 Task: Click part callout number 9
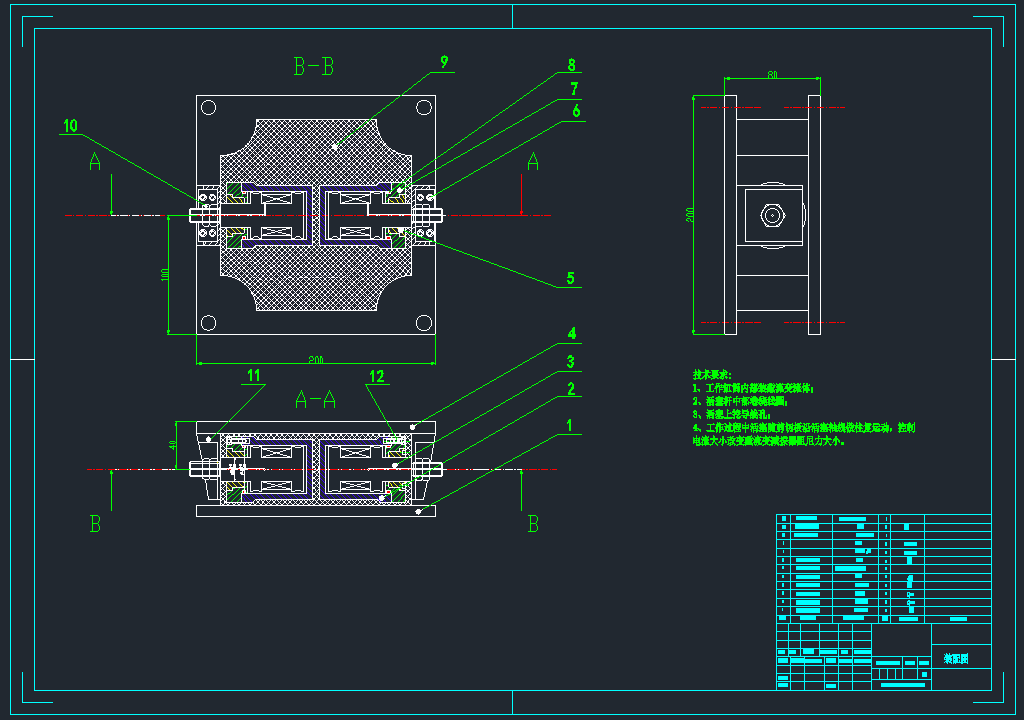click(x=444, y=62)
